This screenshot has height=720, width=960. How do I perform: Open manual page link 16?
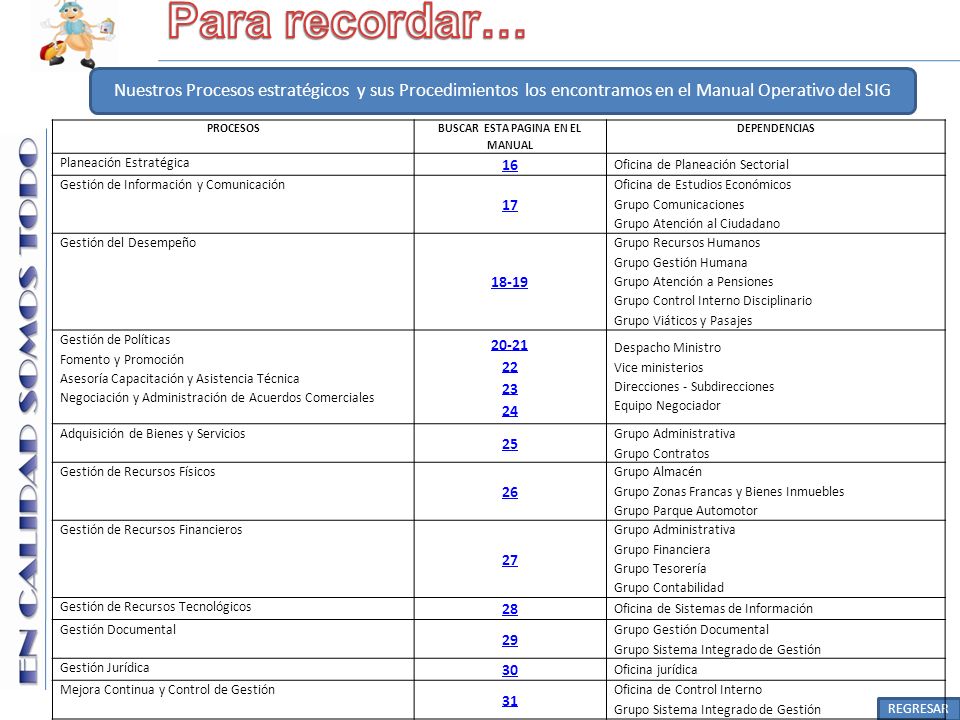509,165
